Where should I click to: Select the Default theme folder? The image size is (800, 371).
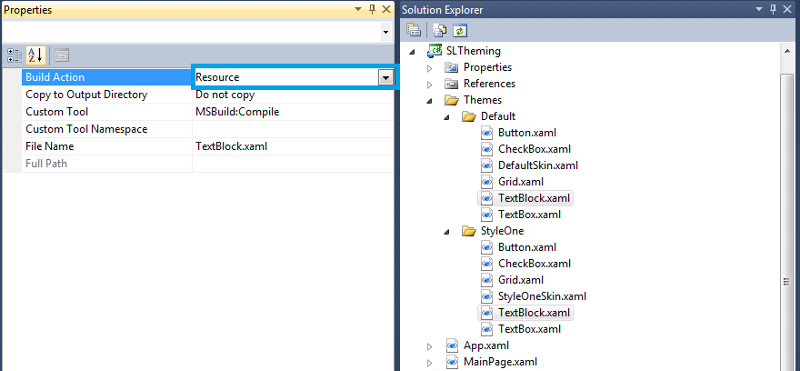pyautogui.click(x=498, y=116)
